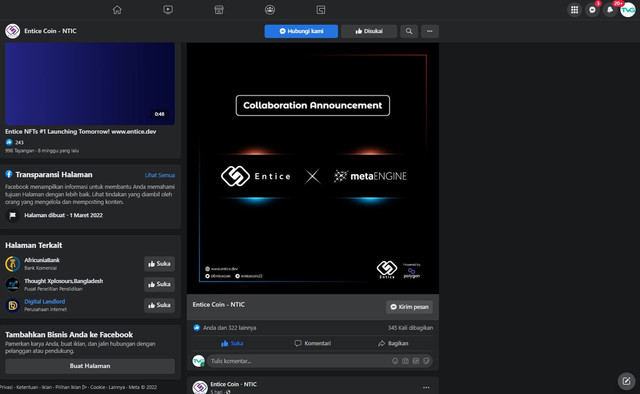Viewport: 640px width, 394px height.
Task: Open Messenger chats icon
Action: 592,10
